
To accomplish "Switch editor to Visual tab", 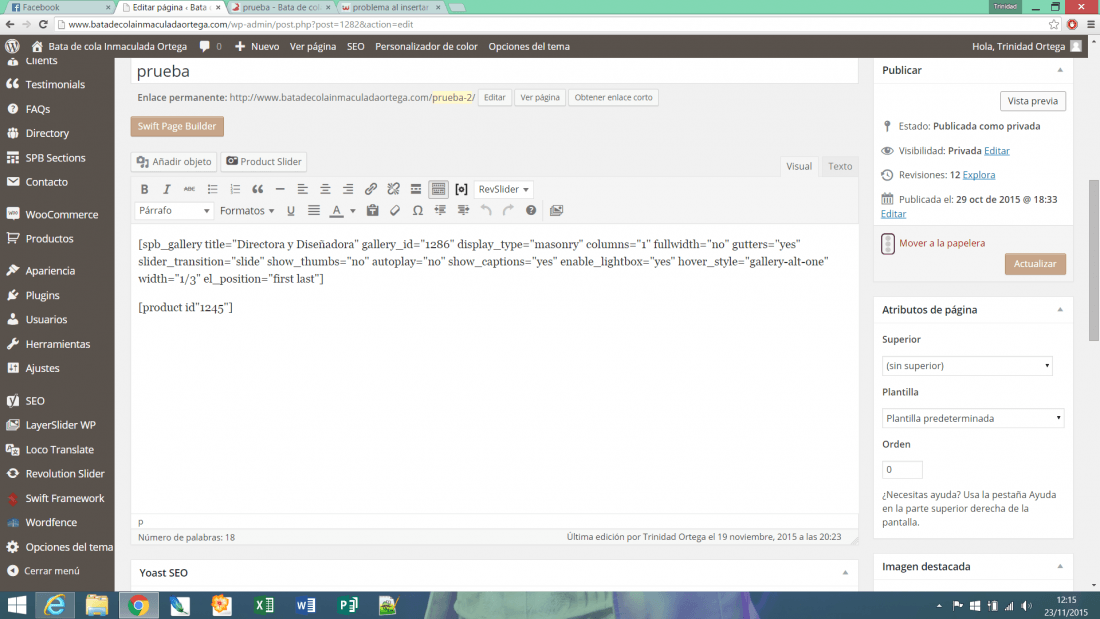I will click(x=798, y=166).
